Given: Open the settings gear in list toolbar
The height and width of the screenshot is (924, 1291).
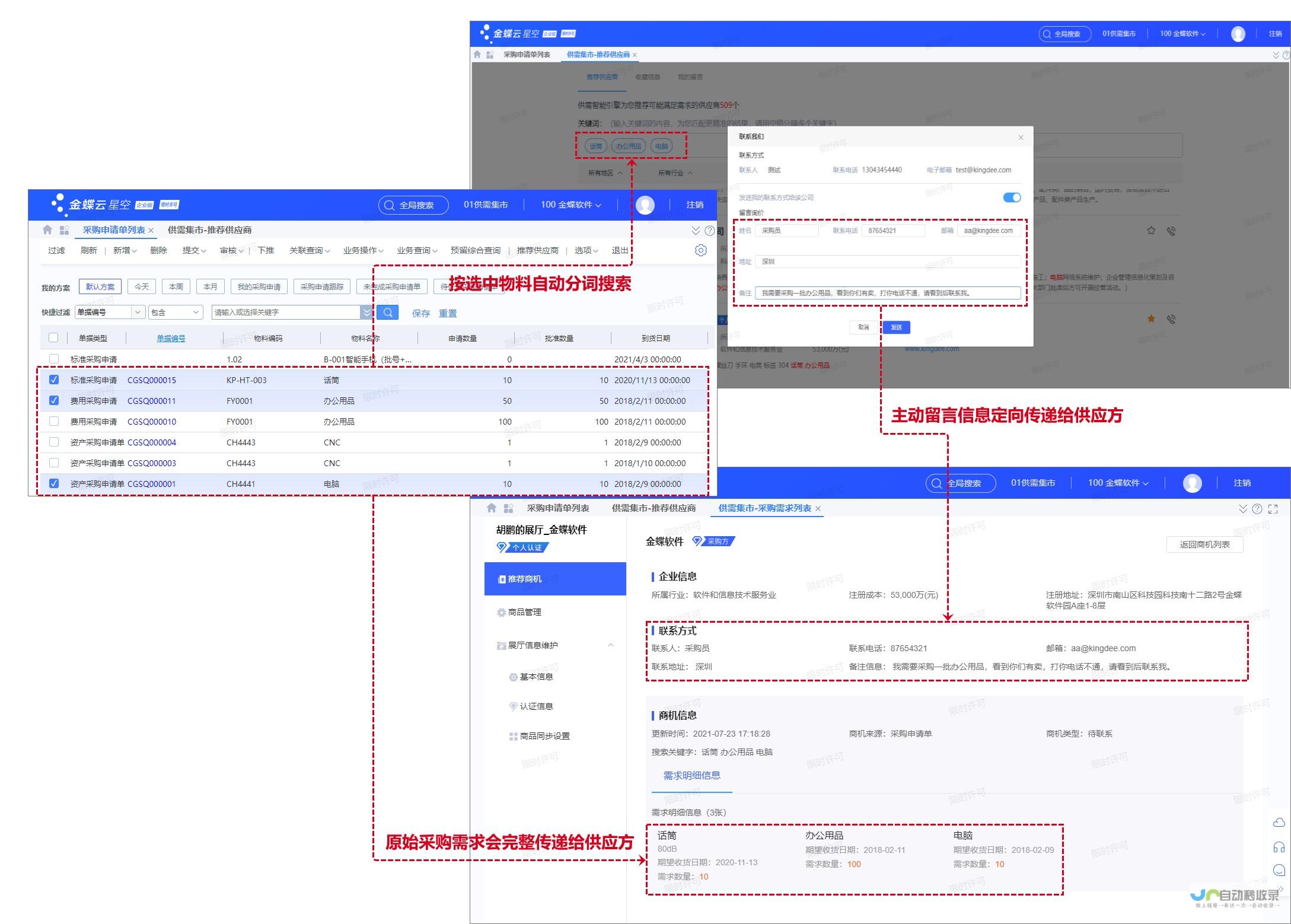Looking at the screenshot, I should coord(700,250).
